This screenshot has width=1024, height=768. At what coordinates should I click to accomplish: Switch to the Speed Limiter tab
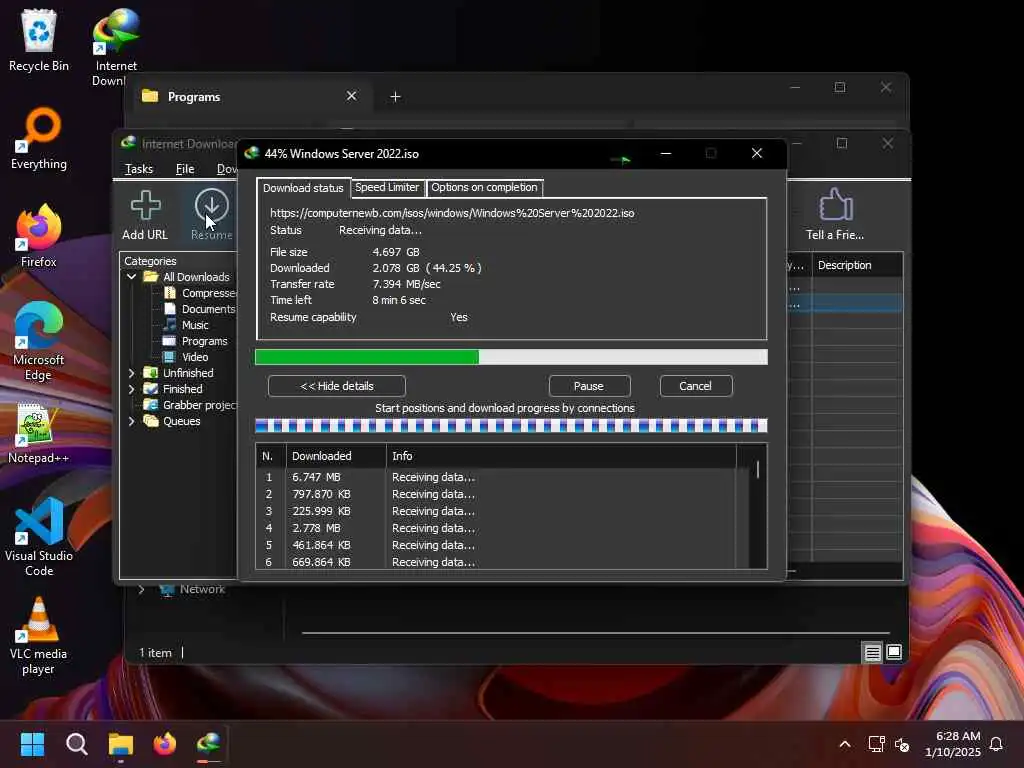387,187
